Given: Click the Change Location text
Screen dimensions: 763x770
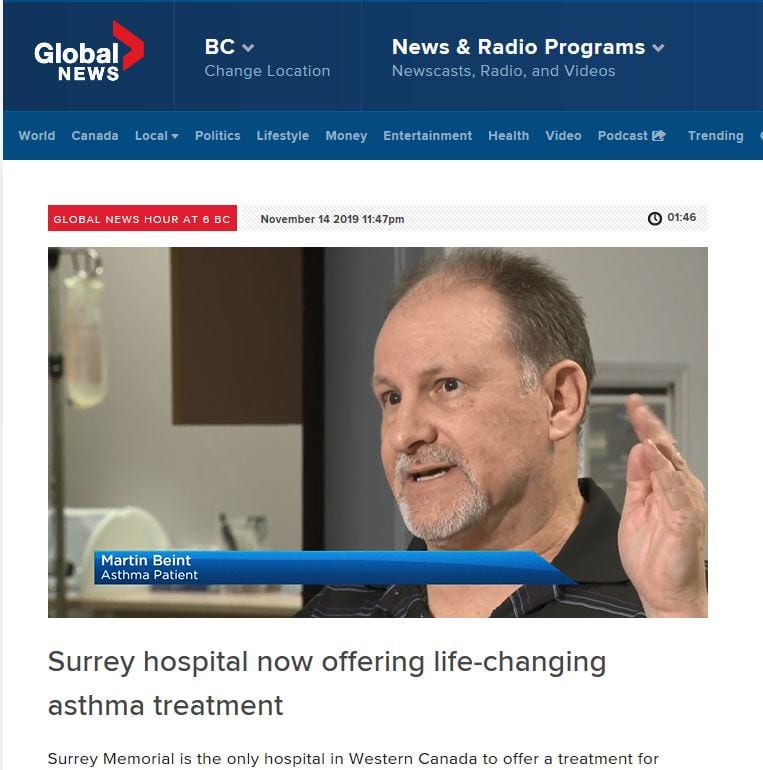Looking at the screenshot, I should pos(267,71).
